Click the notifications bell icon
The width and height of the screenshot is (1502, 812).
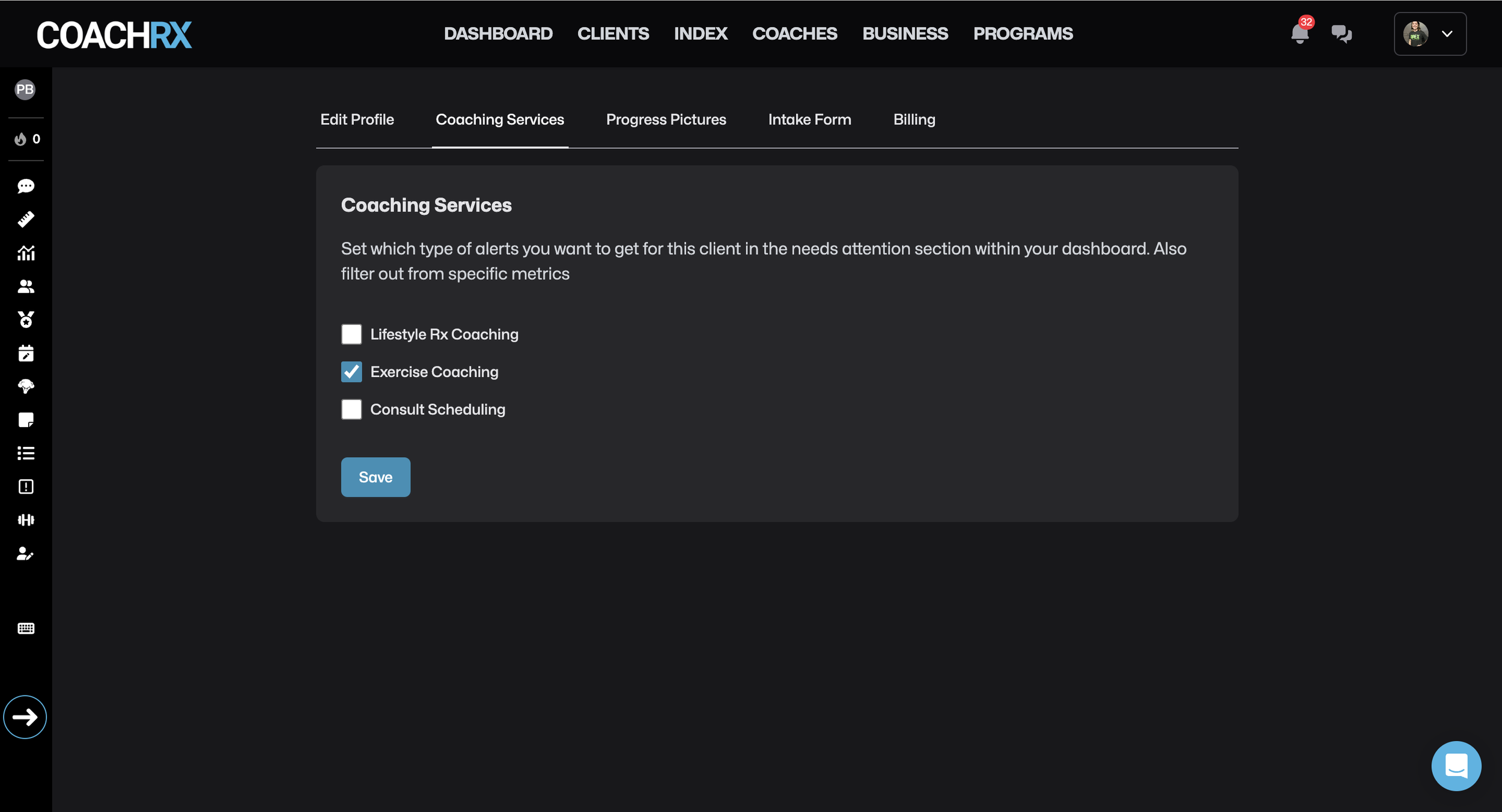point(1300,34)
